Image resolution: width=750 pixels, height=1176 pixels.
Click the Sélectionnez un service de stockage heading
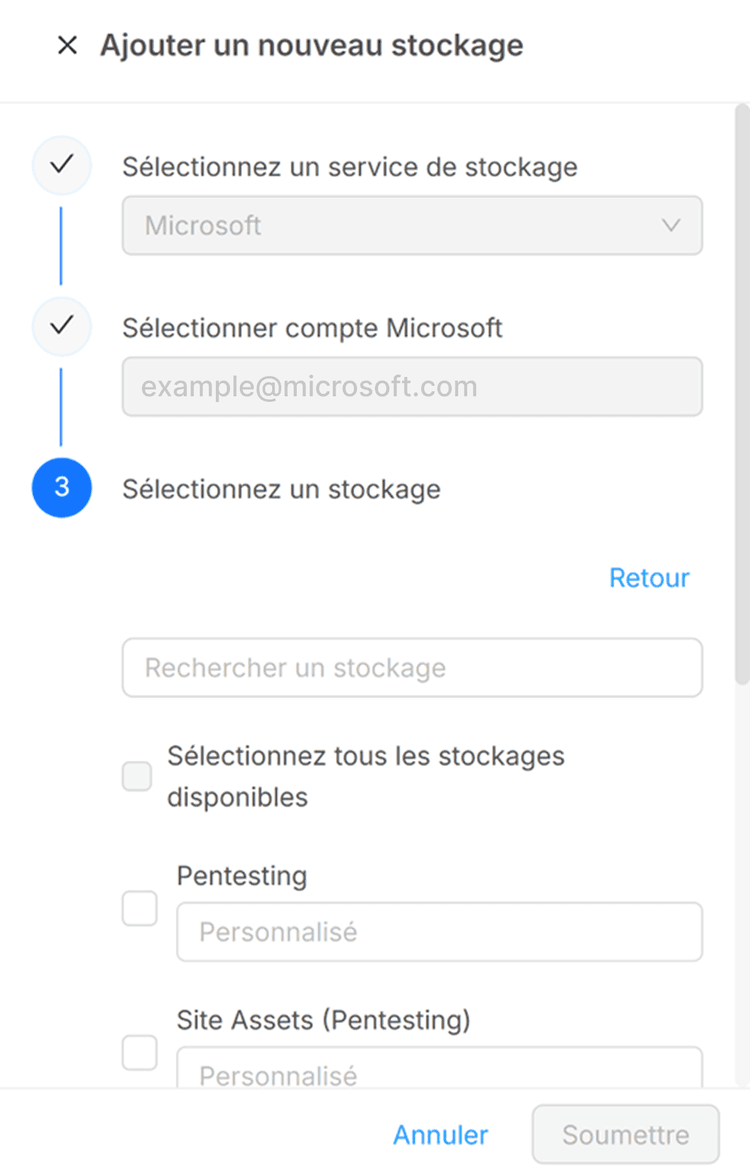350,167
